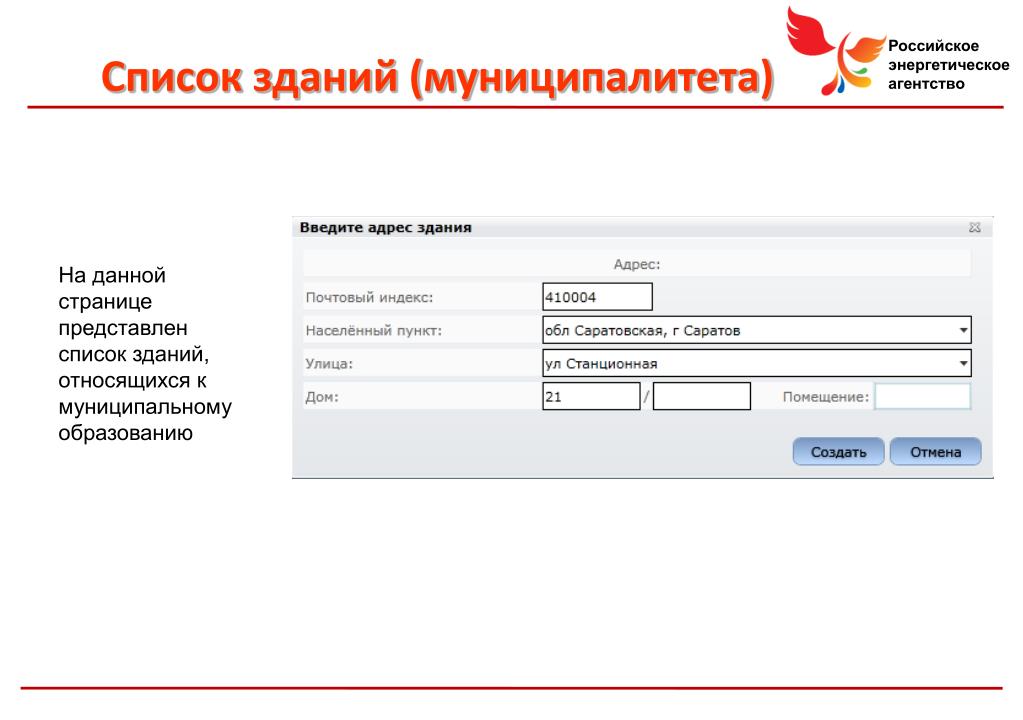Click the Отмена button
The image size is (1023, 720).
click(936, 451)
